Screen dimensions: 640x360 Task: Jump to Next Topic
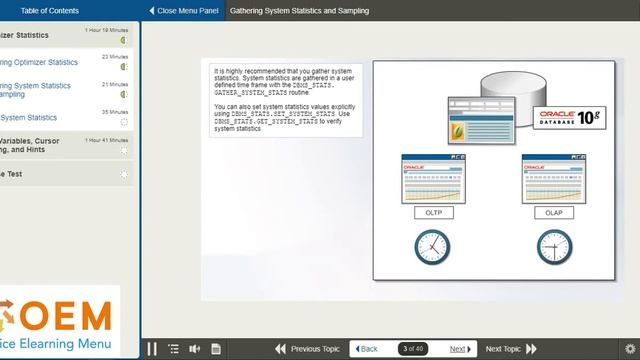pyautogui.click(x=511, y=349)
